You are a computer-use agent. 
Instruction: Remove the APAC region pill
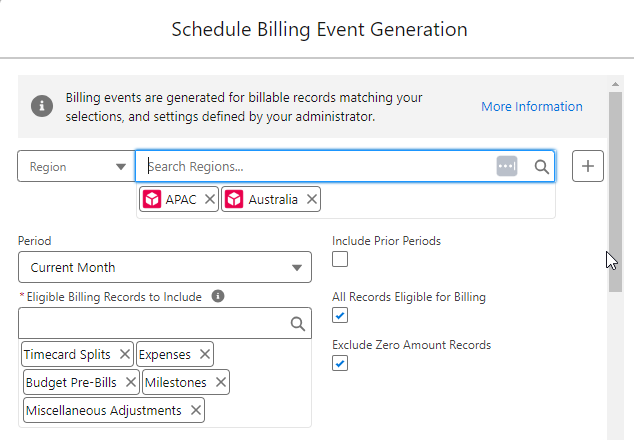click(209, 199)
